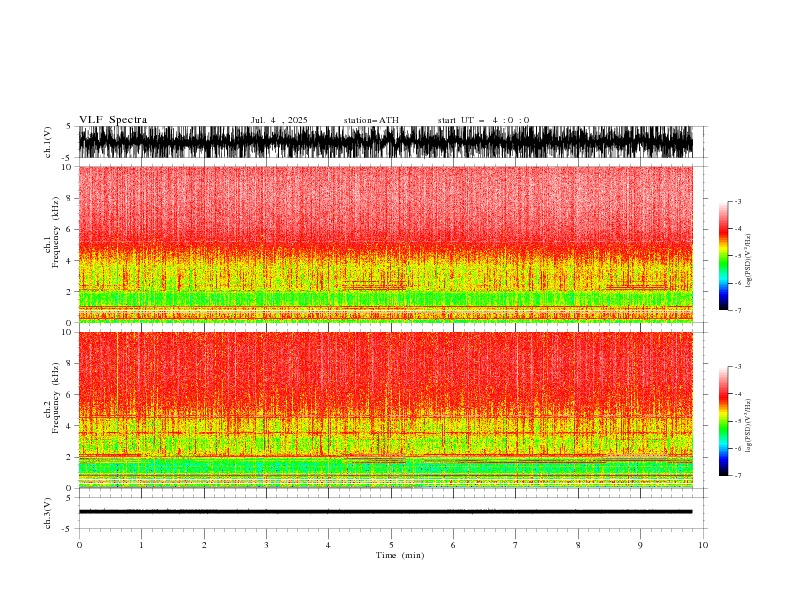Click the time-axis tick label "5"
Viewport: 792px width, 612px height.
pyautogui.click(x=391, y=545)
